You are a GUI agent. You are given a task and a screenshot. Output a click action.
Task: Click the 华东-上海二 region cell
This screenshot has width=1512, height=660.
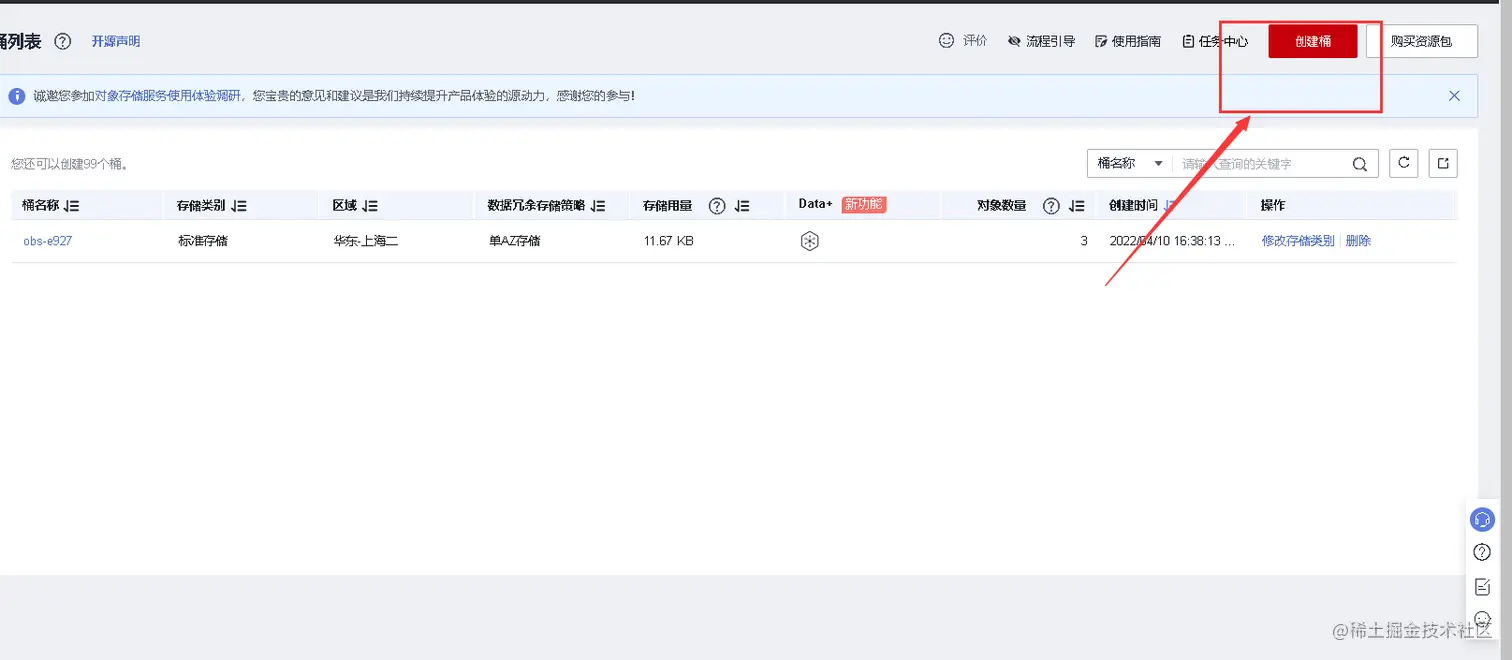[x=366, y=241]
